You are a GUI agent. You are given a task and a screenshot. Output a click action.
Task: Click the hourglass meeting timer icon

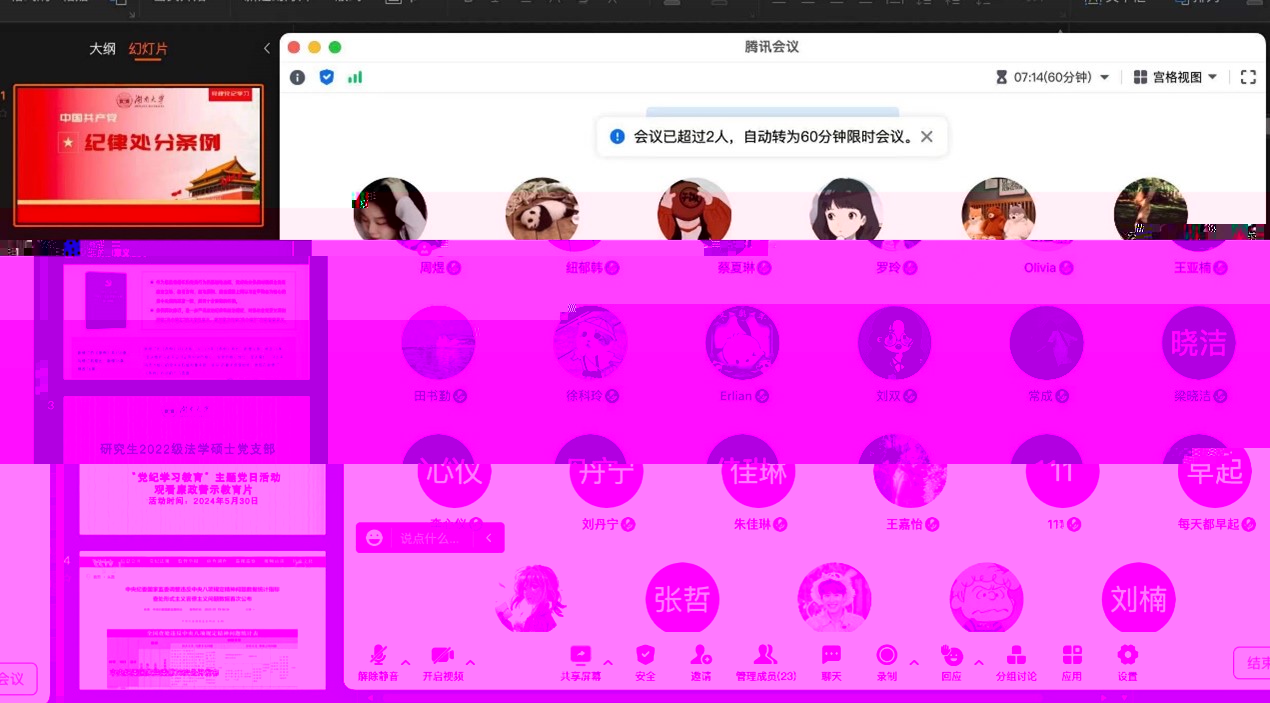click(x=1001, y=77)
